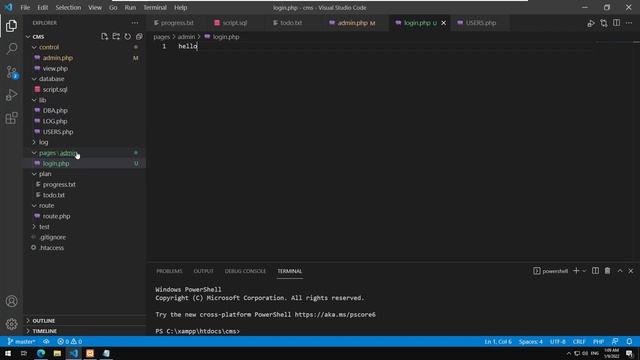This screenshot has height=360, width=640.
Task: Open the Accounts menu icon
Action: 11,301
